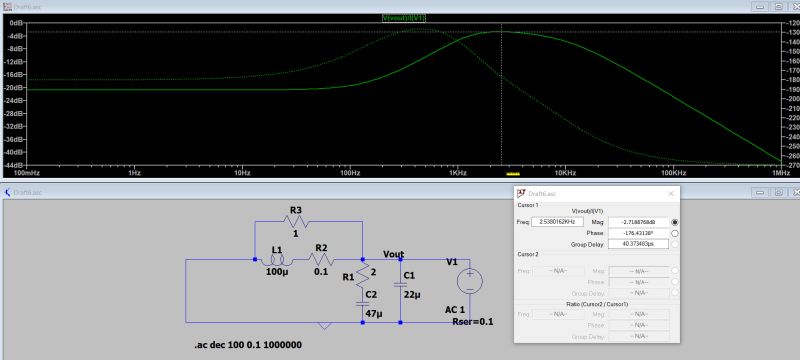Click the 0dB magnitude axis label

click(x=16, y=23)
